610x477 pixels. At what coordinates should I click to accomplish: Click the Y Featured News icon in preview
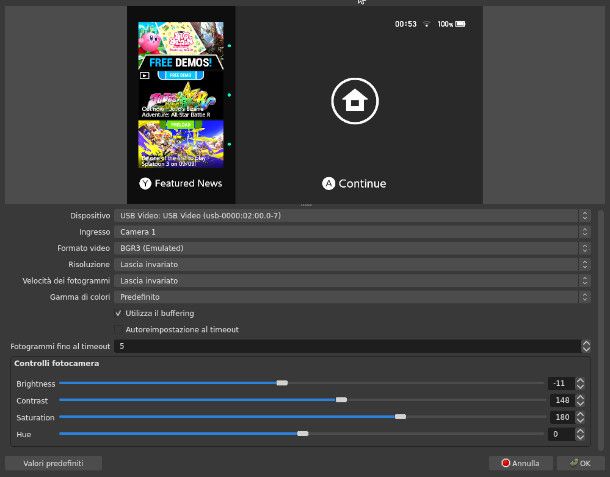[x=145, y=184]
